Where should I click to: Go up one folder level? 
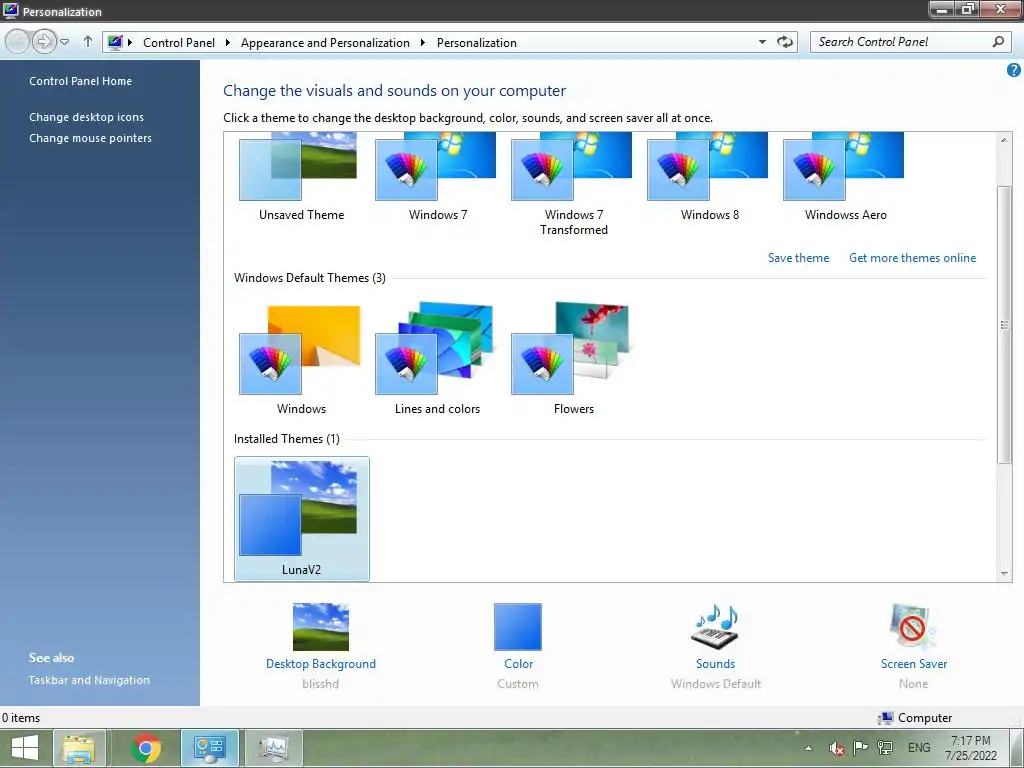click(x=88, y=41)
